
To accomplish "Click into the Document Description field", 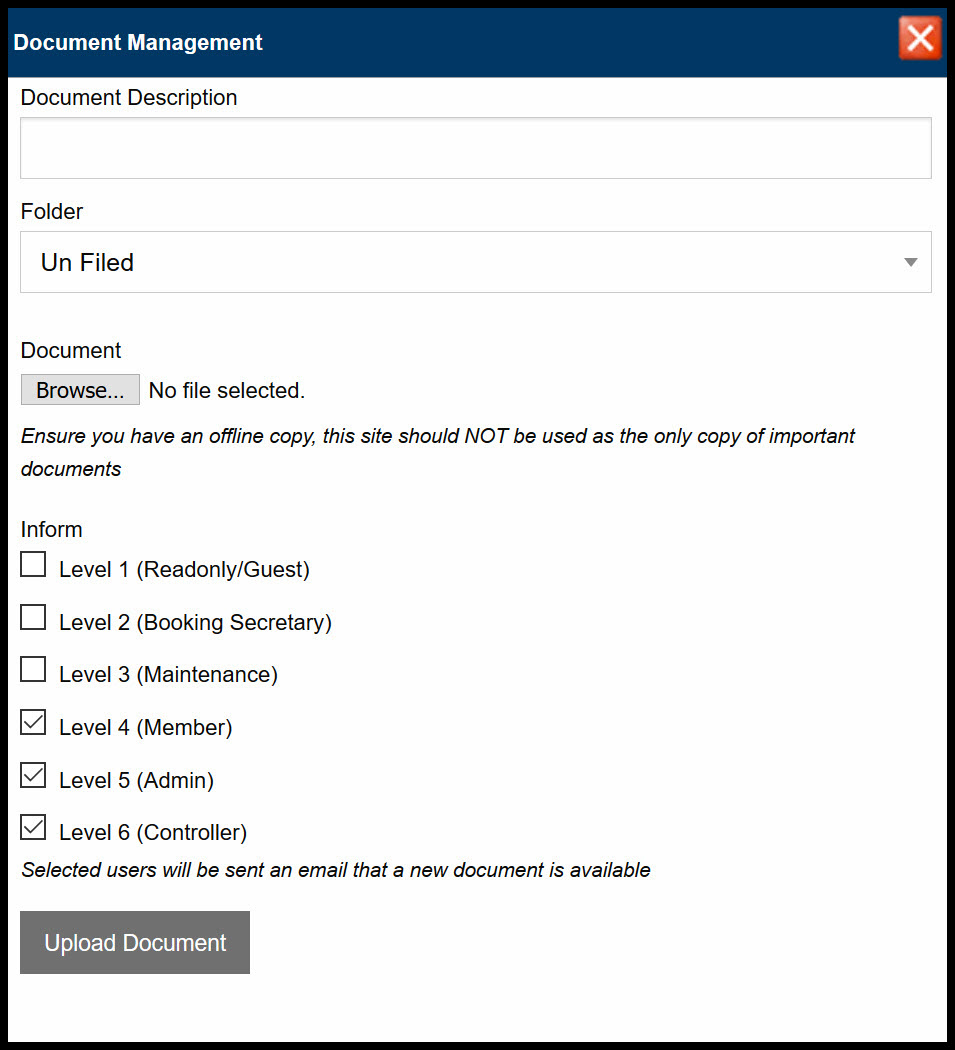I will click(x=475, y=148).
